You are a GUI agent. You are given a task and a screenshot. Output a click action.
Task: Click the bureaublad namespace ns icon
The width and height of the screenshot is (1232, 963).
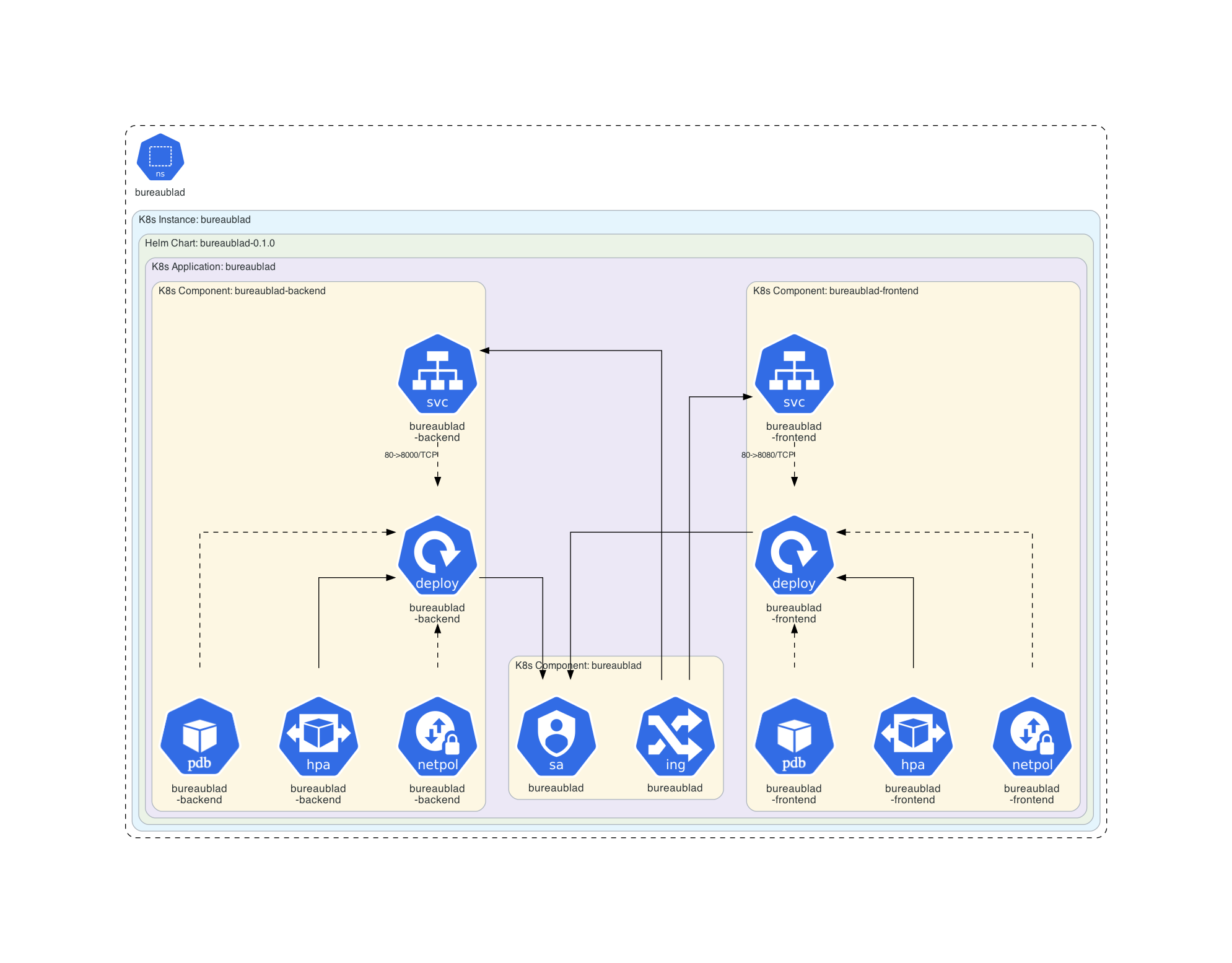160,157
